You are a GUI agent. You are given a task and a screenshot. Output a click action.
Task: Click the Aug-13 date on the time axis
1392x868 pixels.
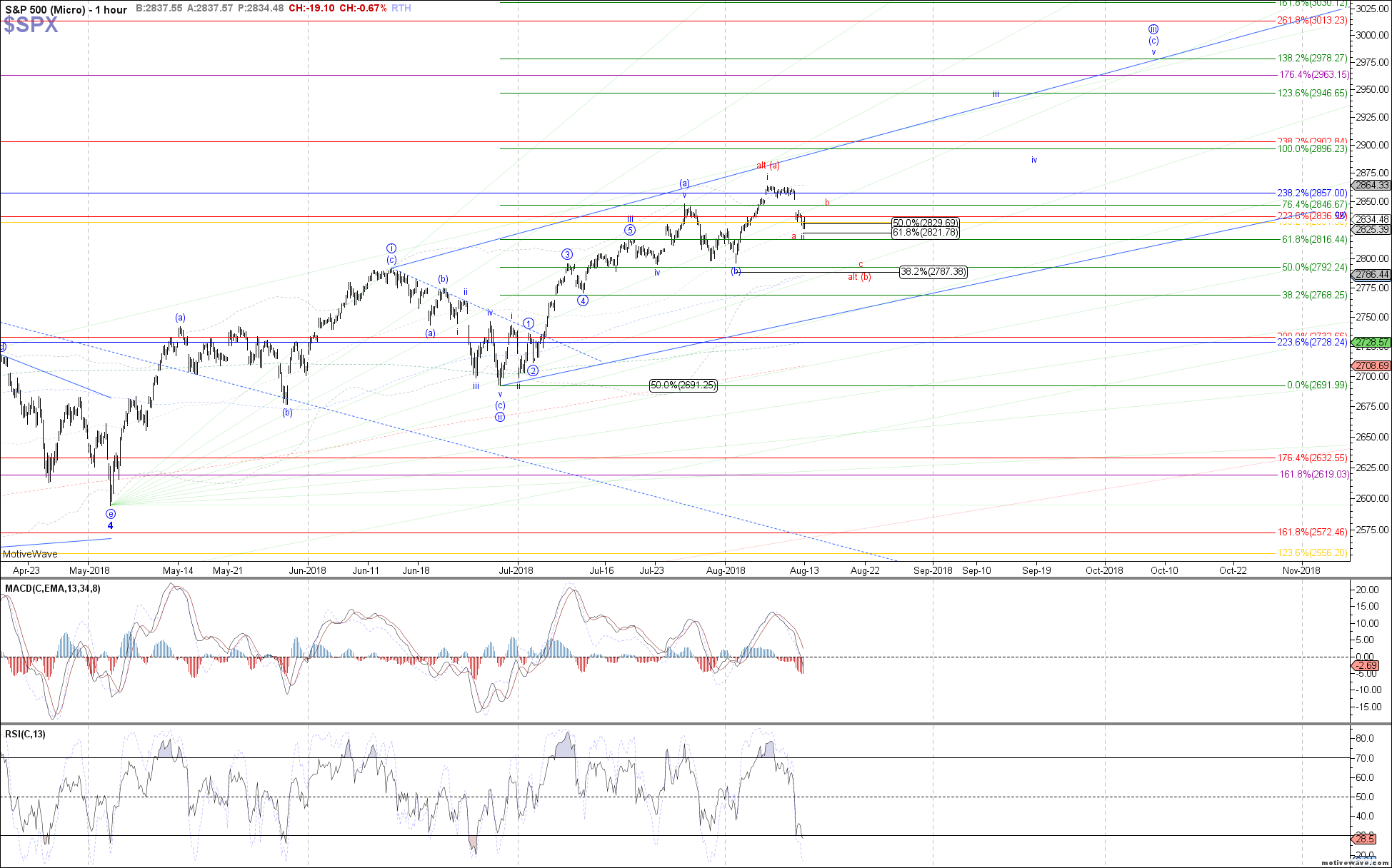pos(804,570)
